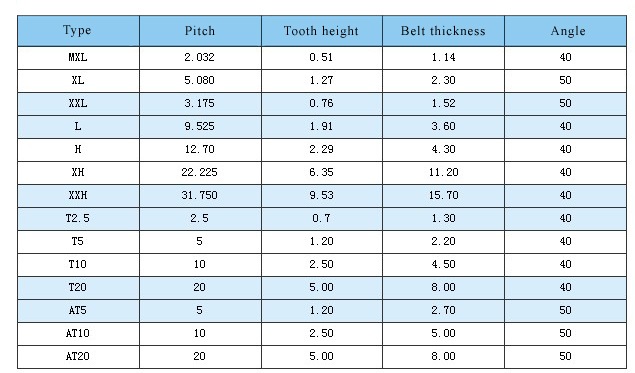Select the Belt thickness header cell
Image resolution: width=635 pixels, height=373 pixels.
point(443,31)
